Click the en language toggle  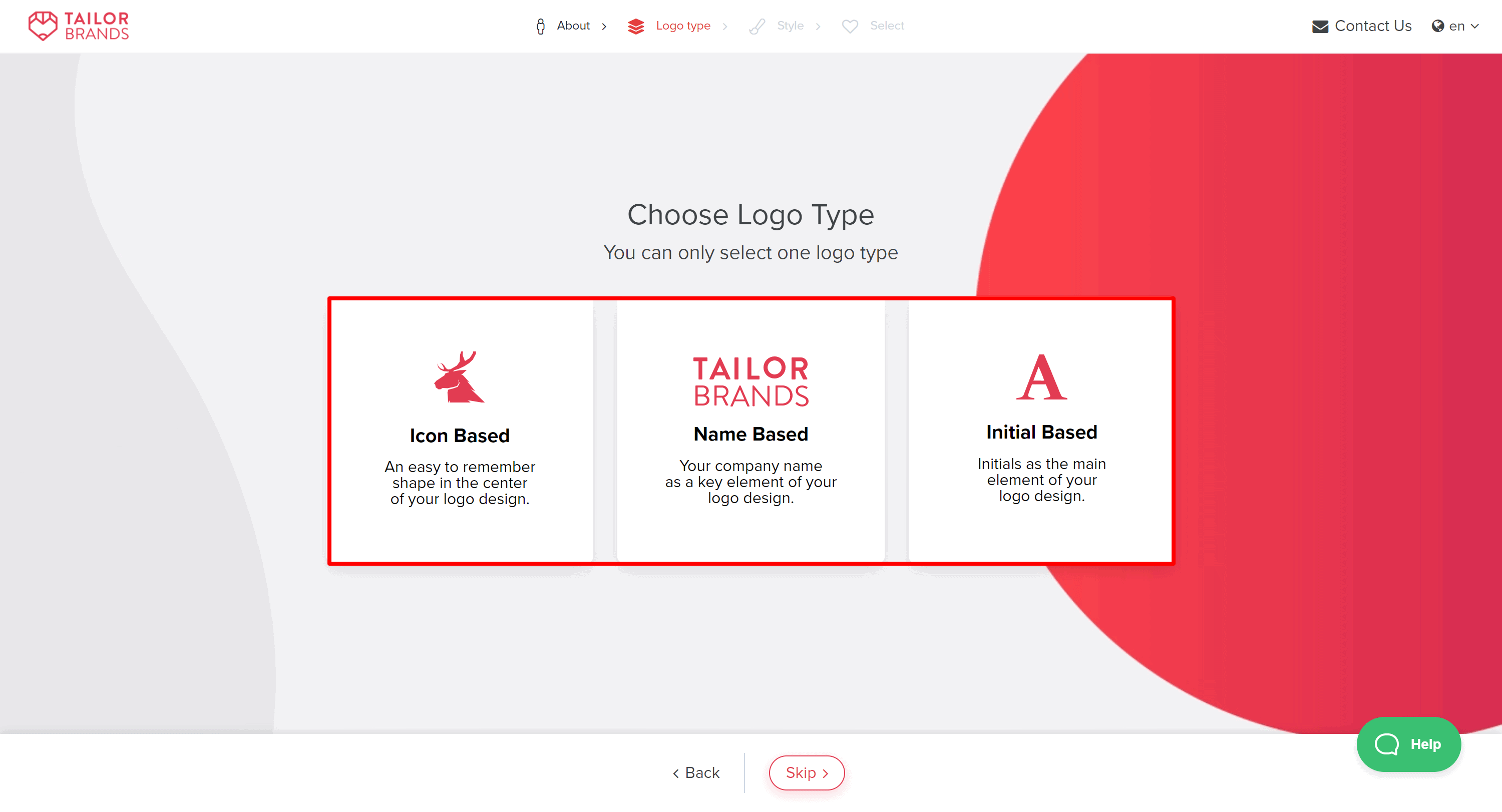tap(1456, 25)
